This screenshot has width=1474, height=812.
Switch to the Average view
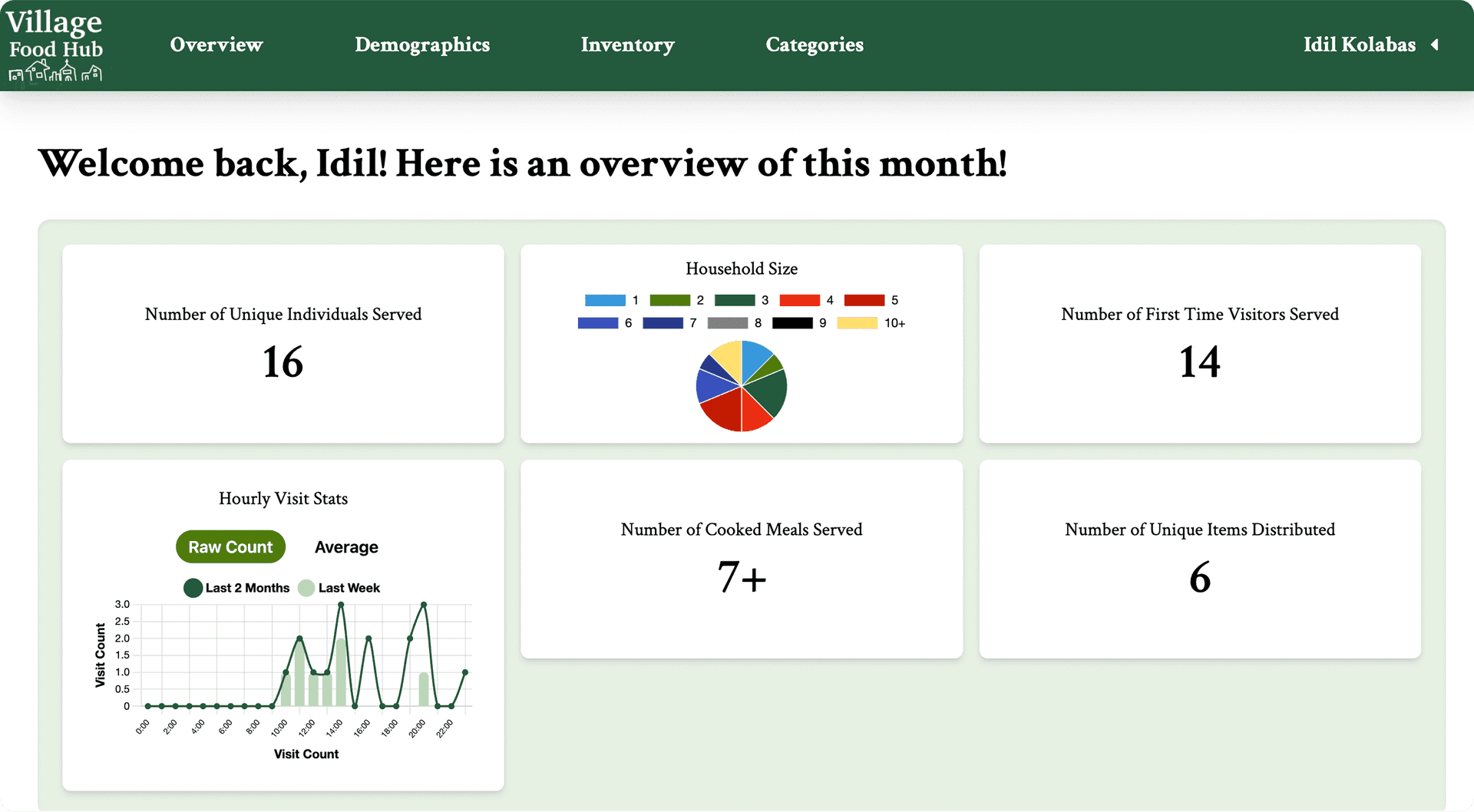(345, 546)
